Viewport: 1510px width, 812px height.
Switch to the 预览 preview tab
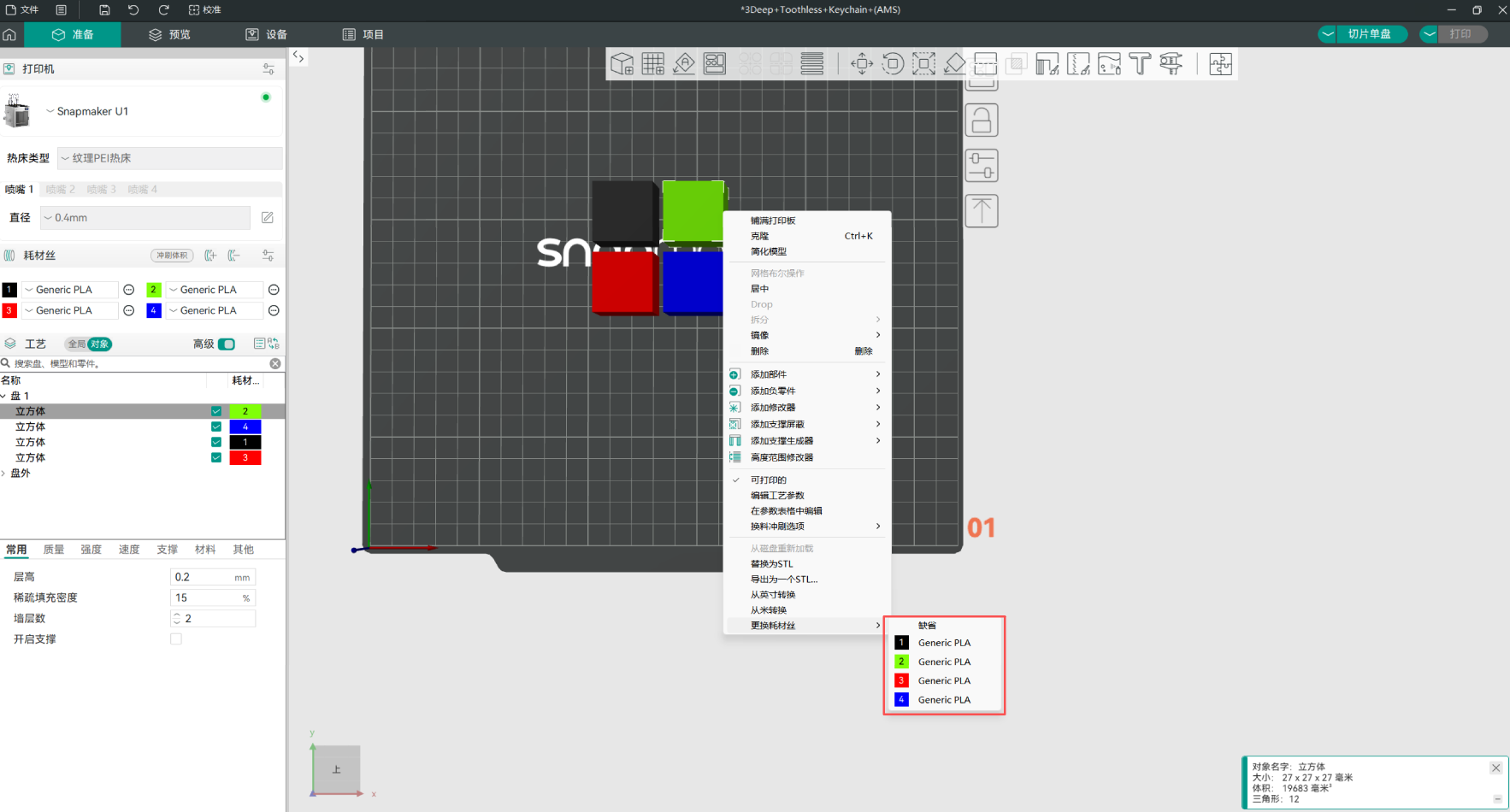[x=169, y=34]
